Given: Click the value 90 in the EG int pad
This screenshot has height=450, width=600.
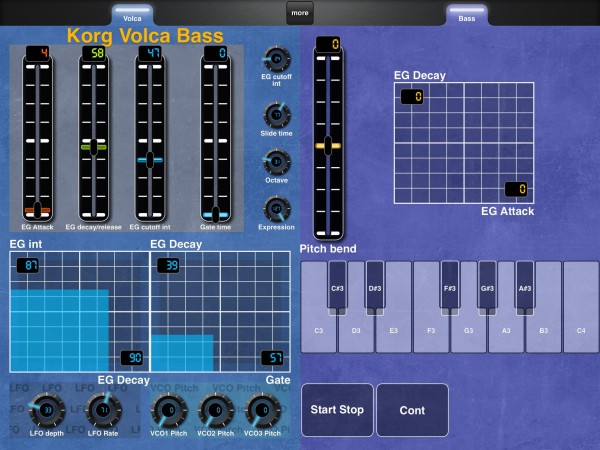Looking at the screenshot, I should (x=132, y=358).
